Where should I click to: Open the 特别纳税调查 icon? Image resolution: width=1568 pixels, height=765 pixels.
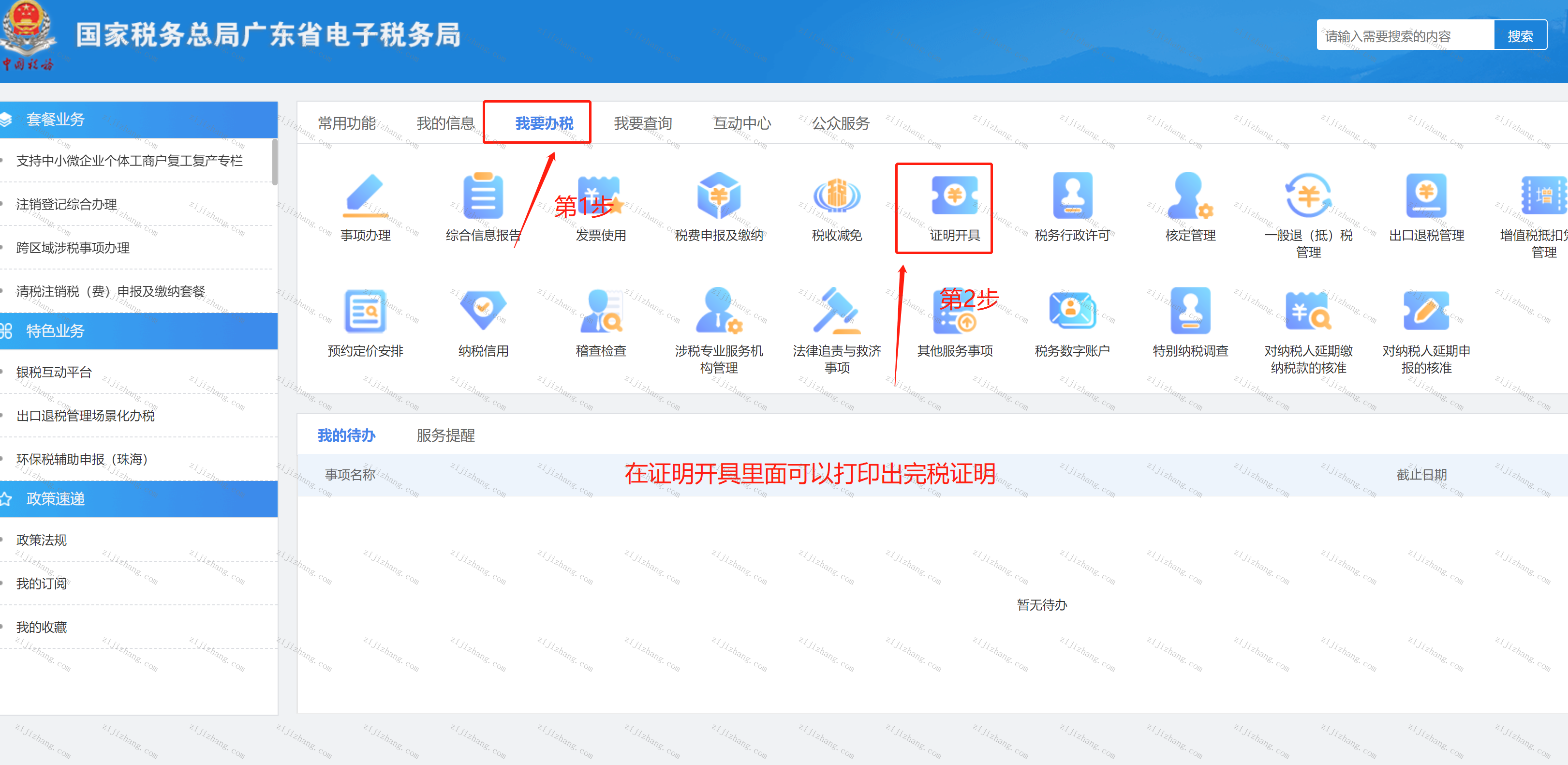pyautogui.click(x=1191, y=311)
